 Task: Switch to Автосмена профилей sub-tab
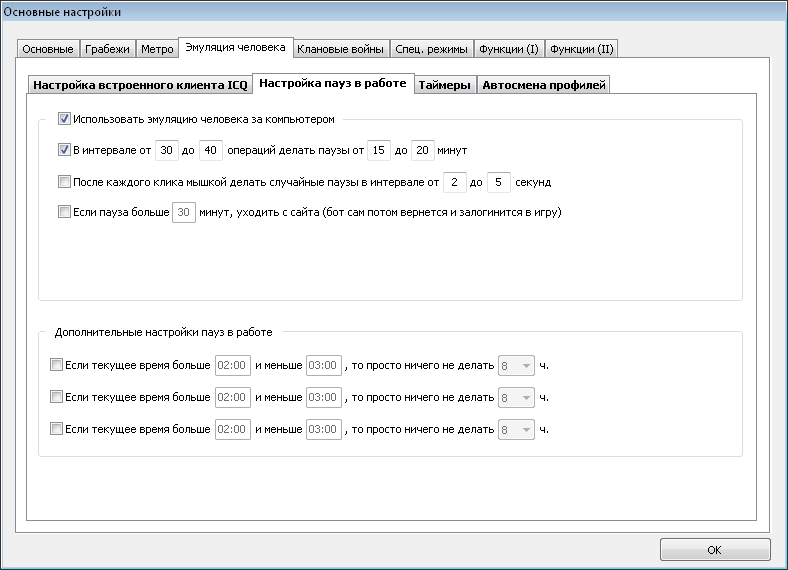[544, 85]
